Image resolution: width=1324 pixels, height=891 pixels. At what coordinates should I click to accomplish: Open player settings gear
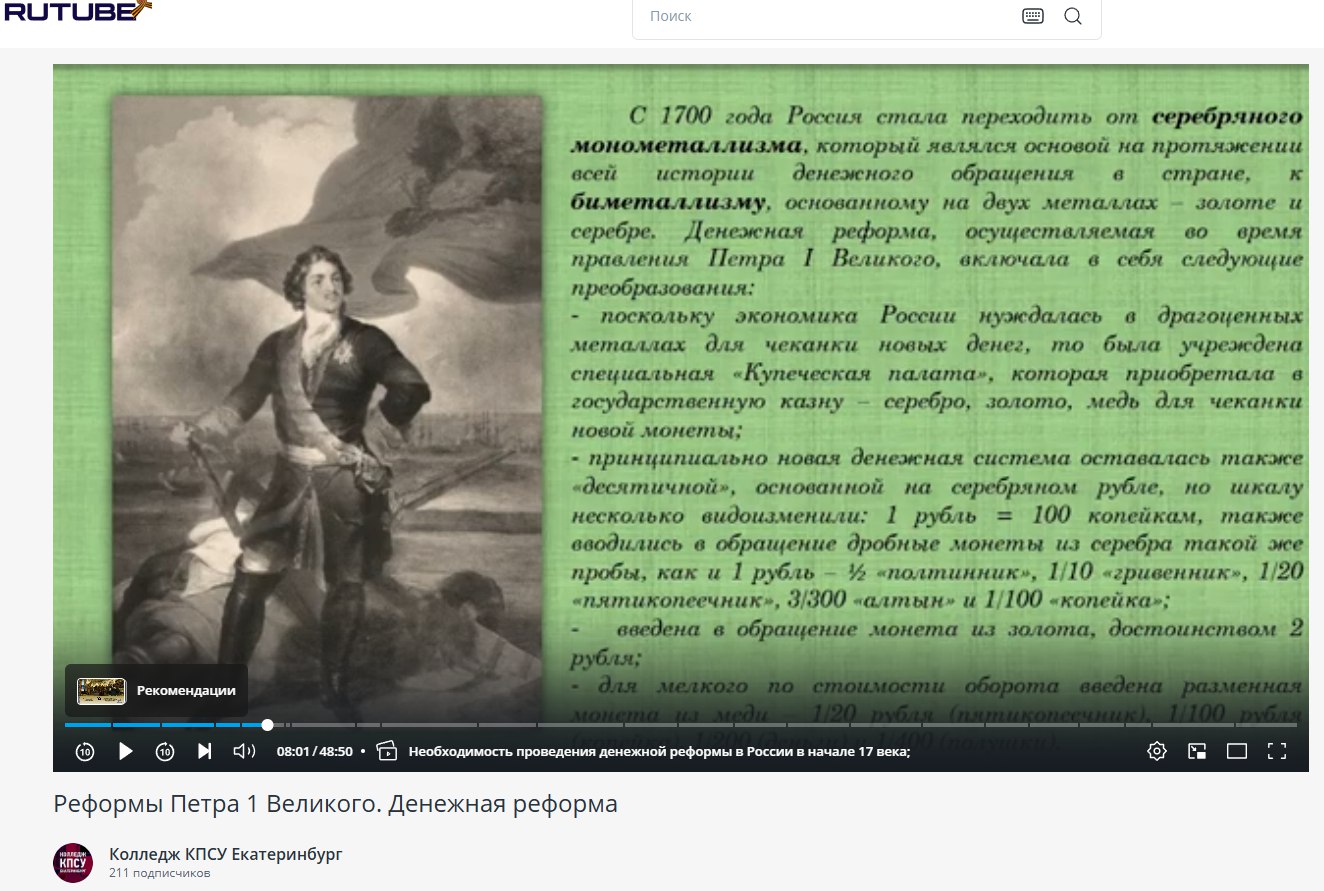tap(1157, 751)
